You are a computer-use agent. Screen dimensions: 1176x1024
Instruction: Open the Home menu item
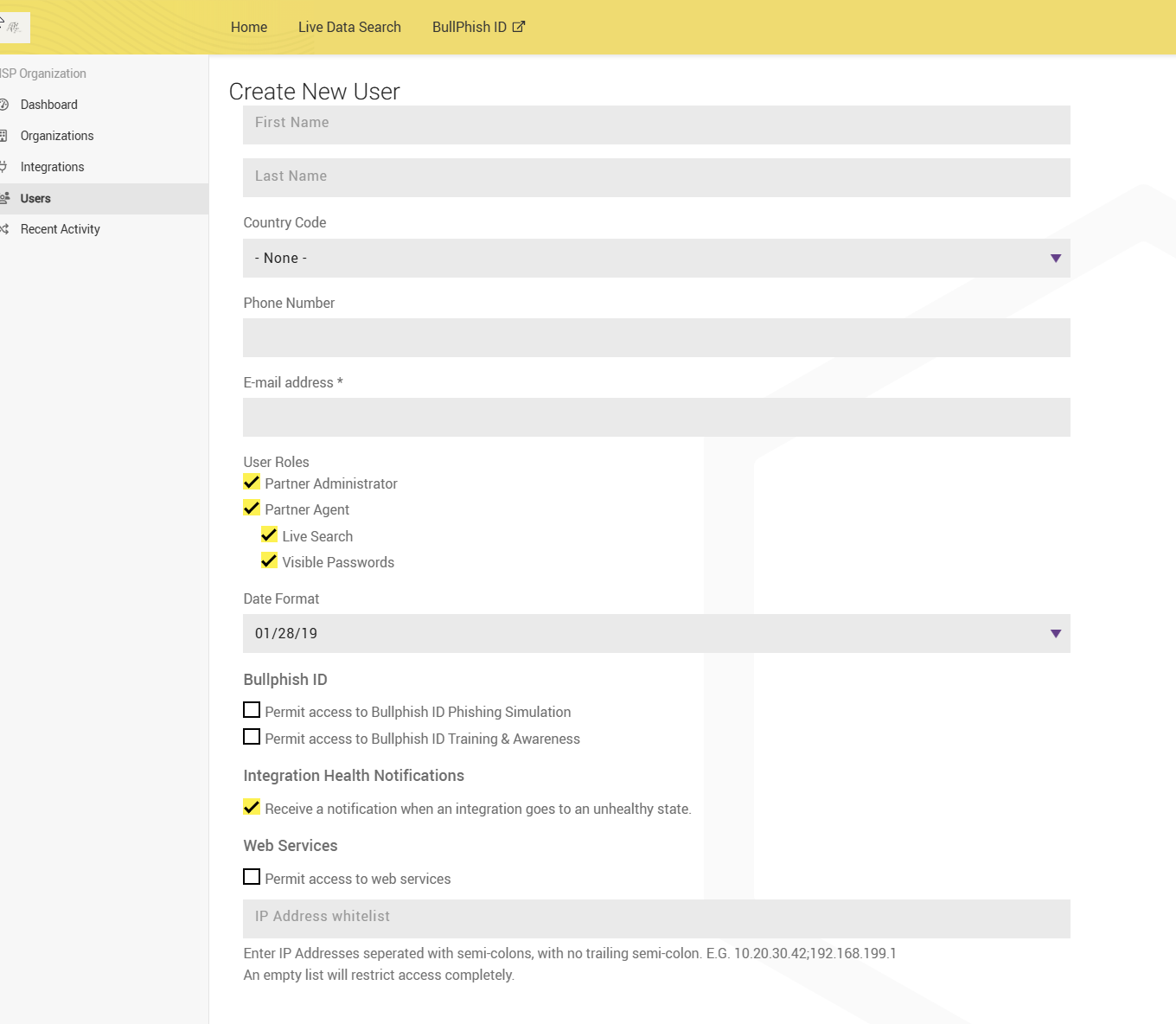[x=249, y=27]
